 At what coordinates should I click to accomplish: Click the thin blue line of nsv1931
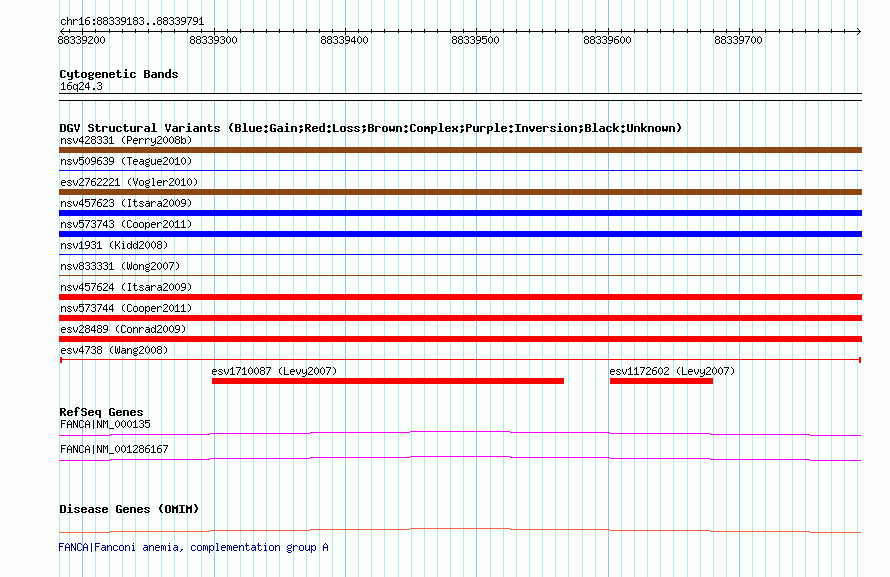(x=460, y=254)
